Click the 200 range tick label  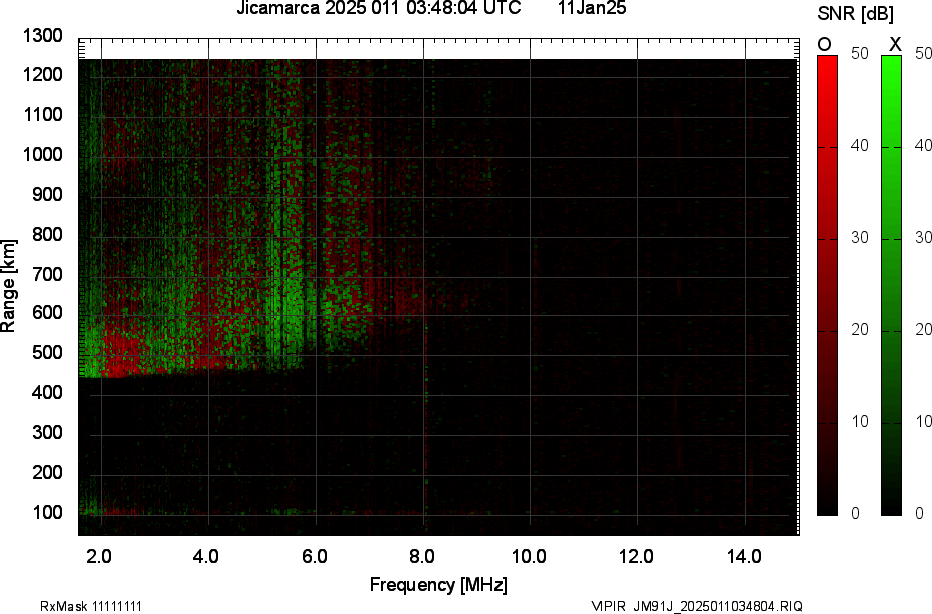(x=47, y=472)
